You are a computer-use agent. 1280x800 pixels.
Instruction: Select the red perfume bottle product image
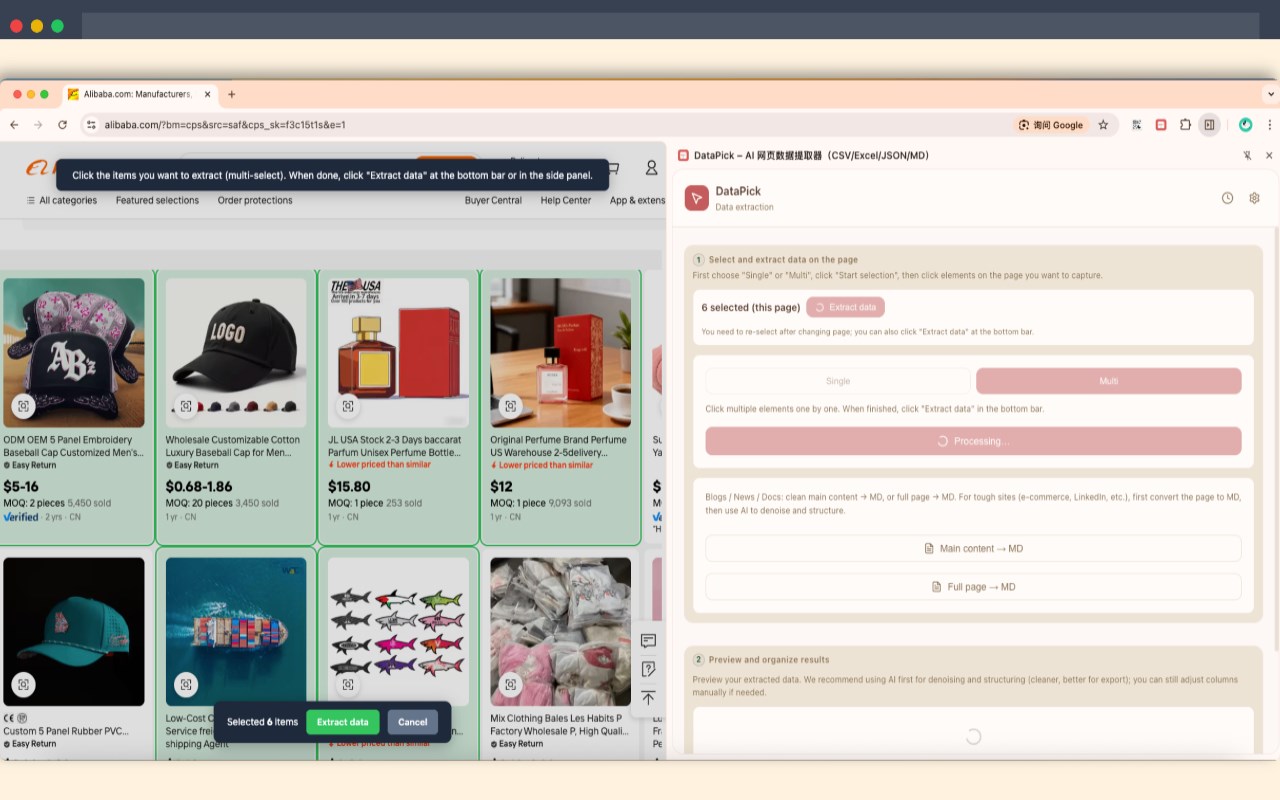point(399,353)
